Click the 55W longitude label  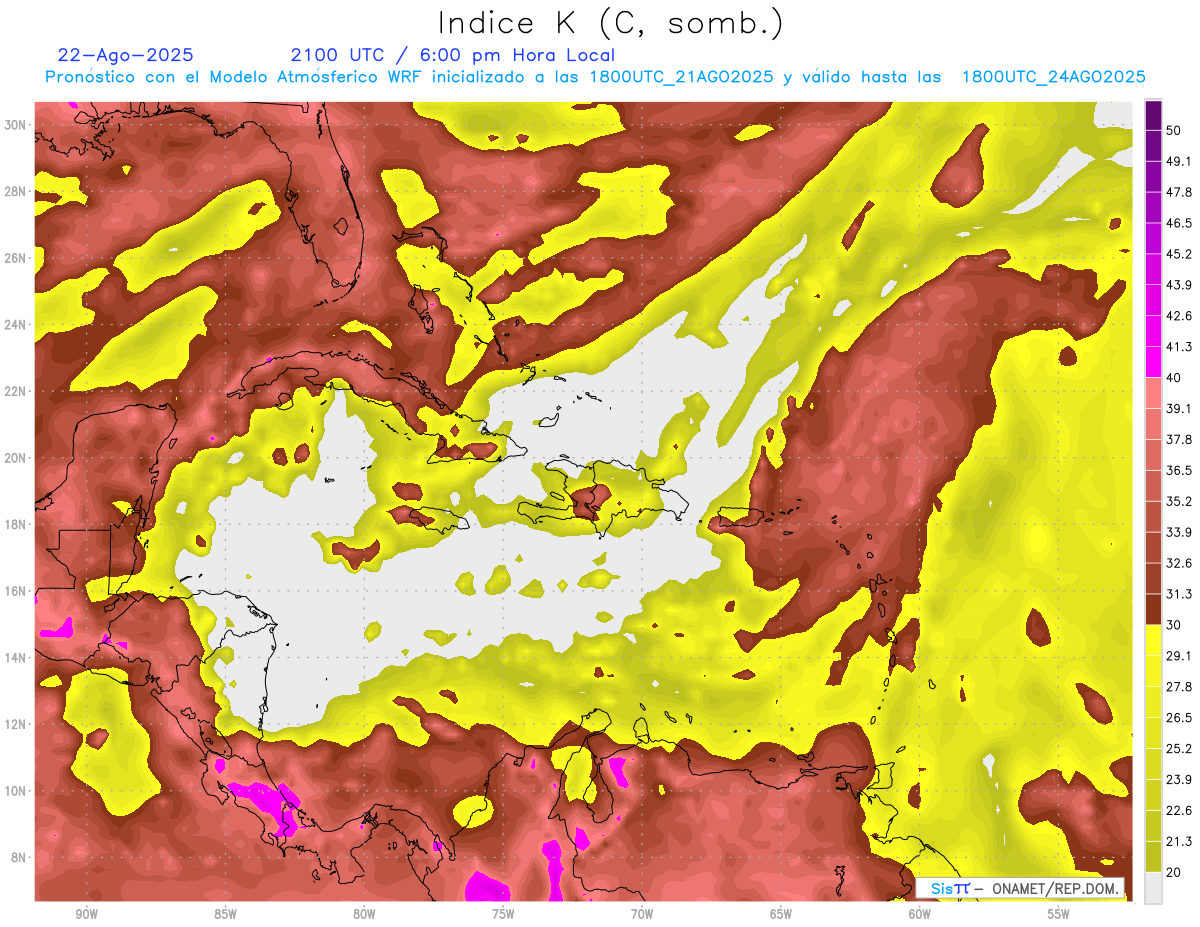pyautogui.click(x=1059, y=915)
